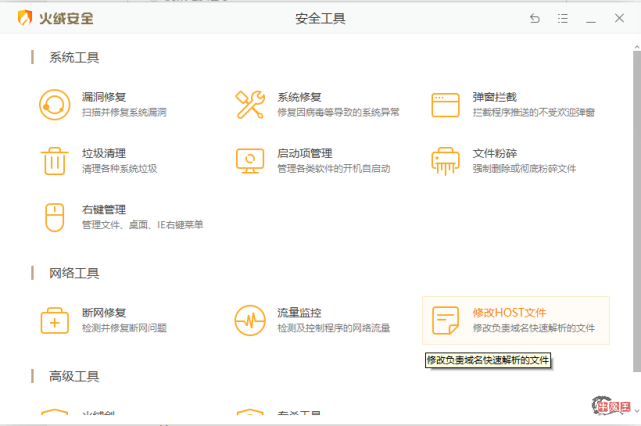Open the 流量监控 pulse monitor icon
The width and height of the screenshot is (641, 426).
tap(250, 321)
